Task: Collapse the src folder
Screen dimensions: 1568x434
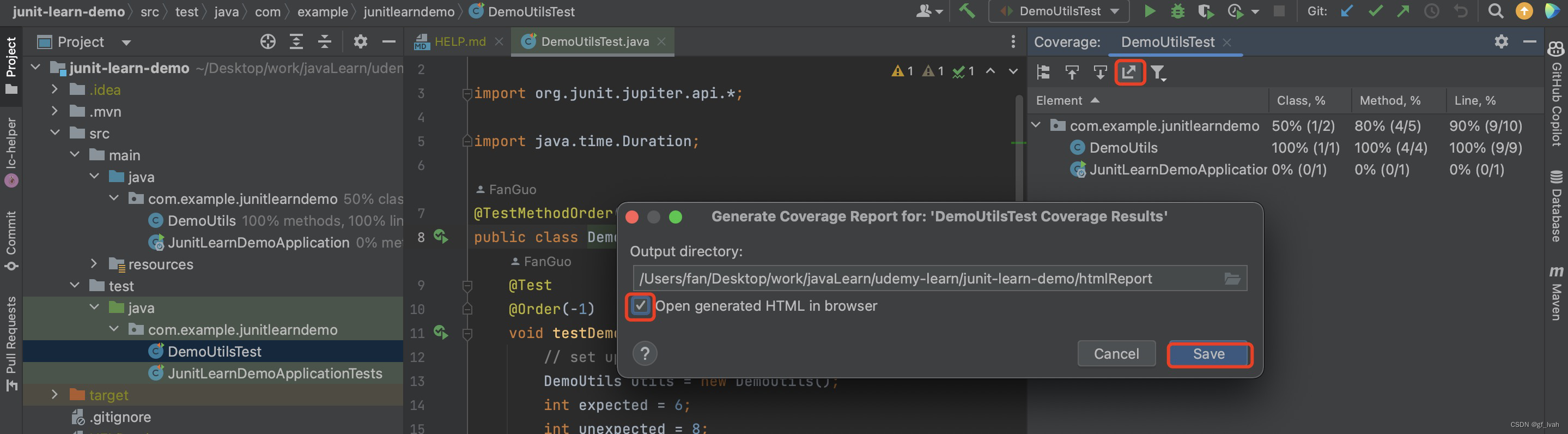Action: point(55,132)
